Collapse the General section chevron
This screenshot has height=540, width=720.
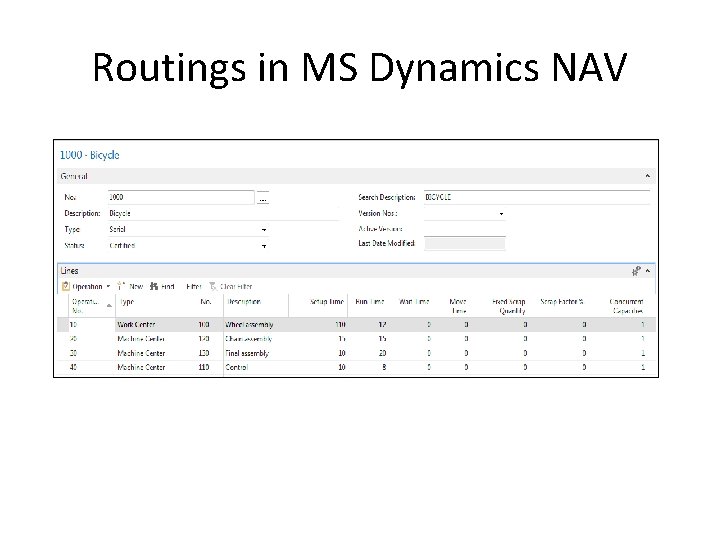(x=647, y=176)
